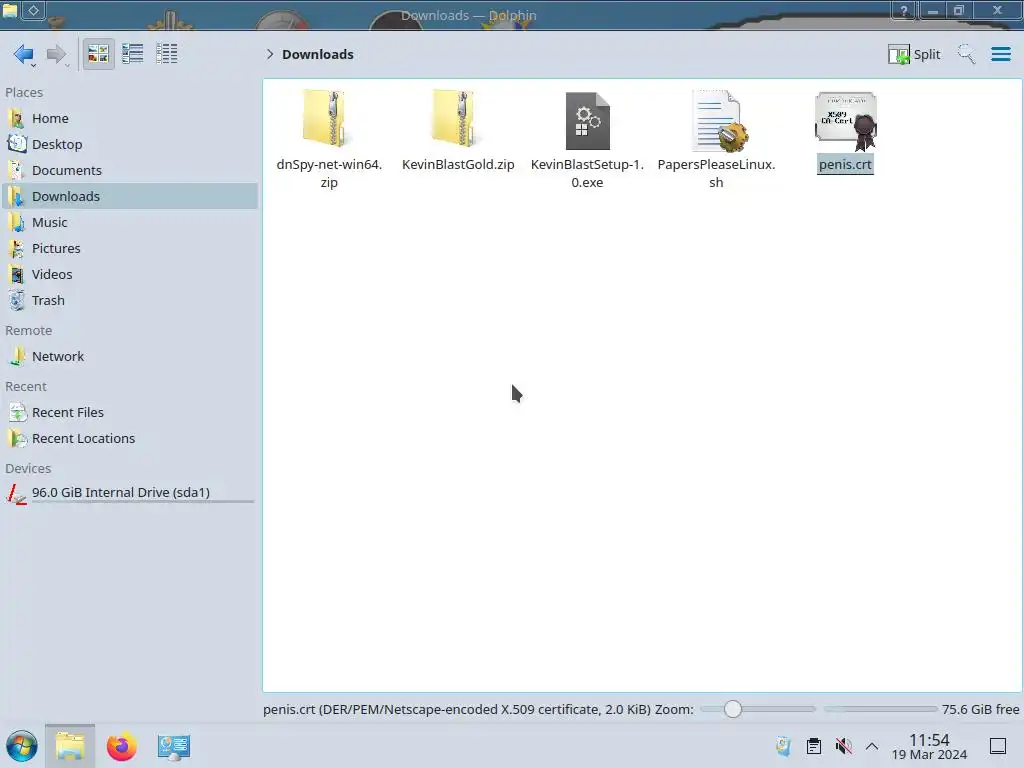Expand the breadcrumb chevron before Downloads
1024x768 pixels.
[x=270, y=54]
